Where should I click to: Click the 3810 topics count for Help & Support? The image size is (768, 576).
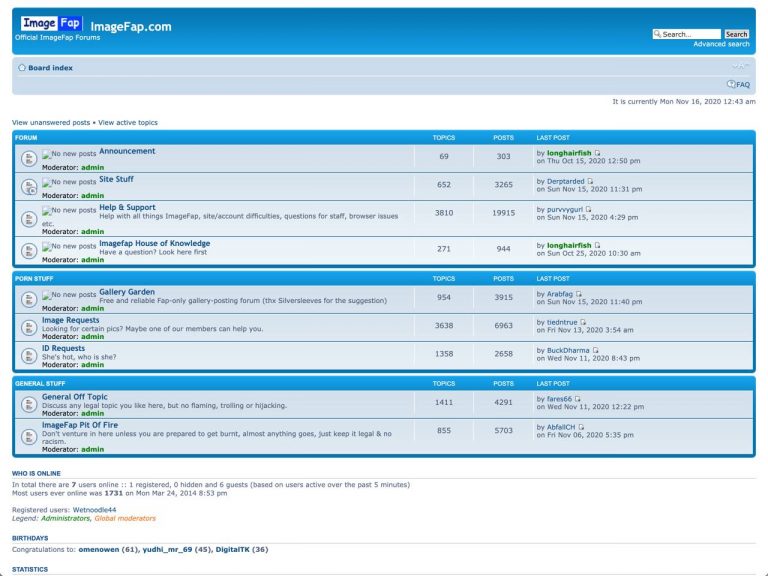(444, 213)
